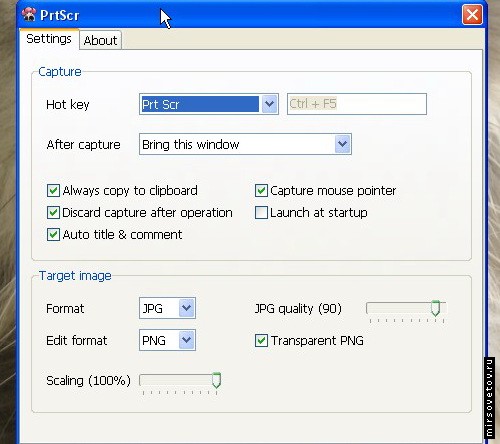Image resolution: width=500 pixels, height=444 pixels.
Task: Select the Settings tab
Action: [49, 39]
